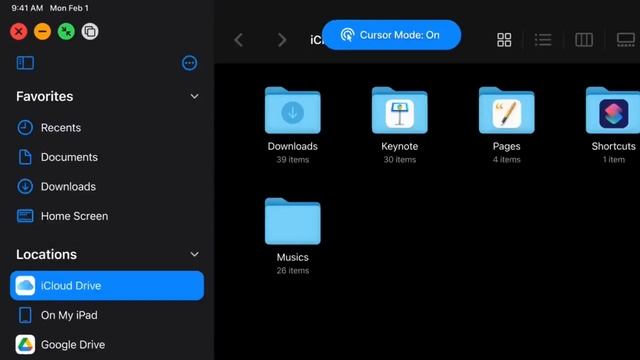Click the Google Drive logo icon
Viewport: 640px width, 360px height.
pos(25,344)
